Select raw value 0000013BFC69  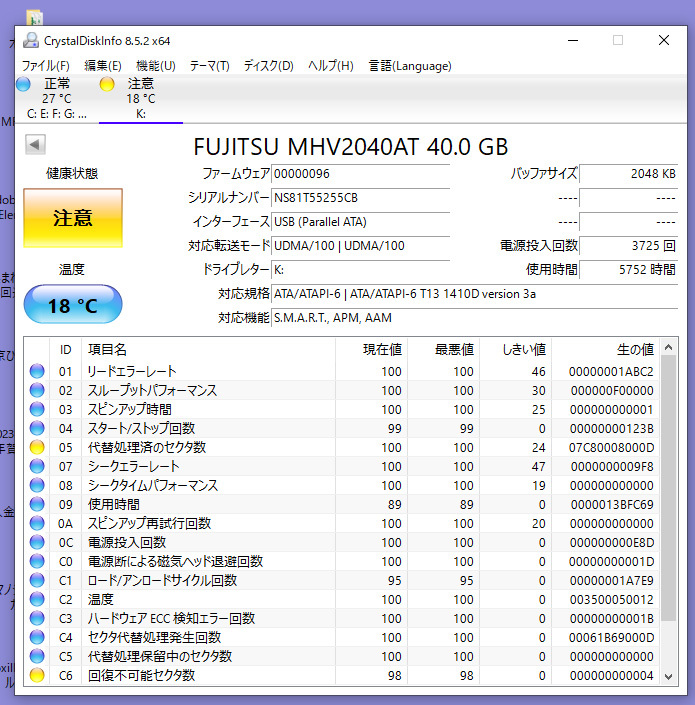click(x=612, y=504)
